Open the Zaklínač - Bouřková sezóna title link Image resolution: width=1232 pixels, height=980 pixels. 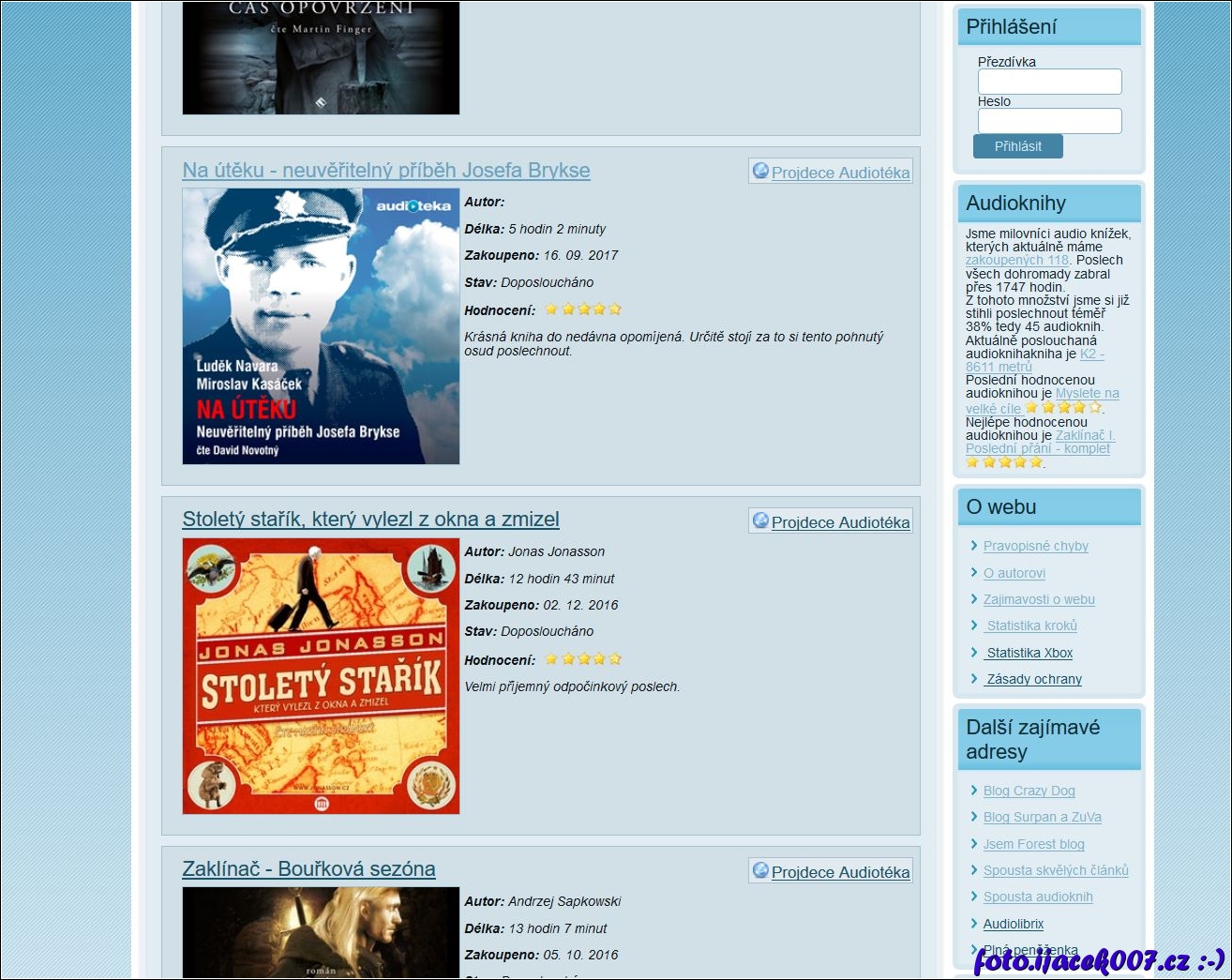pyautogui.click(x=308, y=869)
